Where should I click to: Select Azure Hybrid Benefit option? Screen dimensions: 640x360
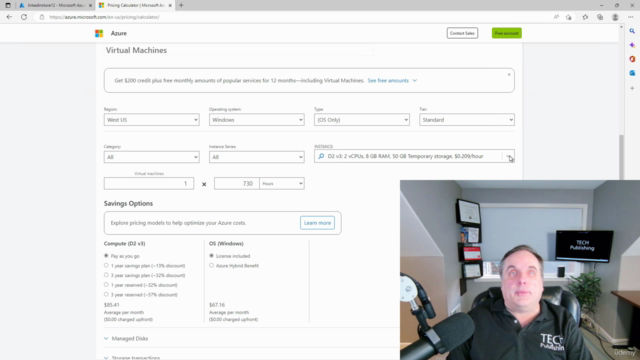tap(211, 266)
